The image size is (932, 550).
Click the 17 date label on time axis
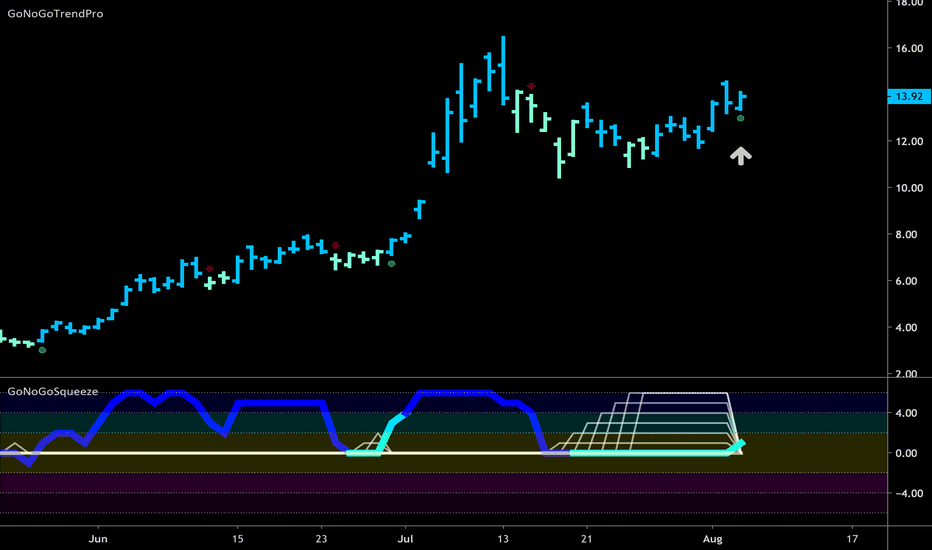pos(852,539)
